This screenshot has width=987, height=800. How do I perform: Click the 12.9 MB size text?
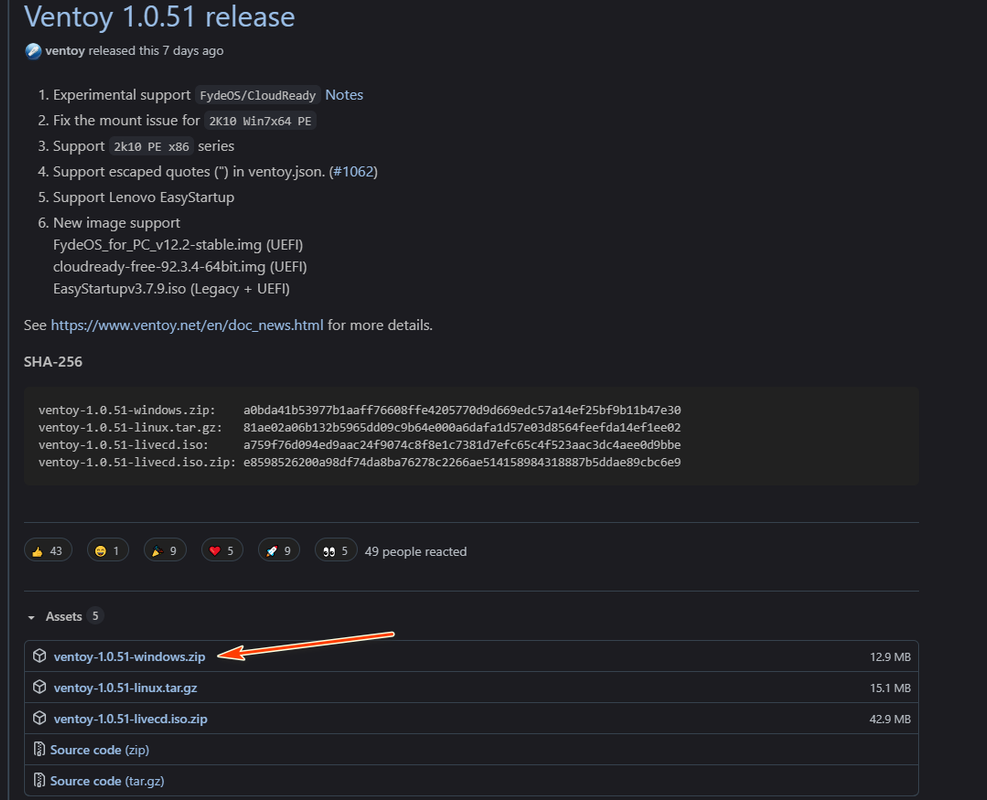click(x=890, y=657)
